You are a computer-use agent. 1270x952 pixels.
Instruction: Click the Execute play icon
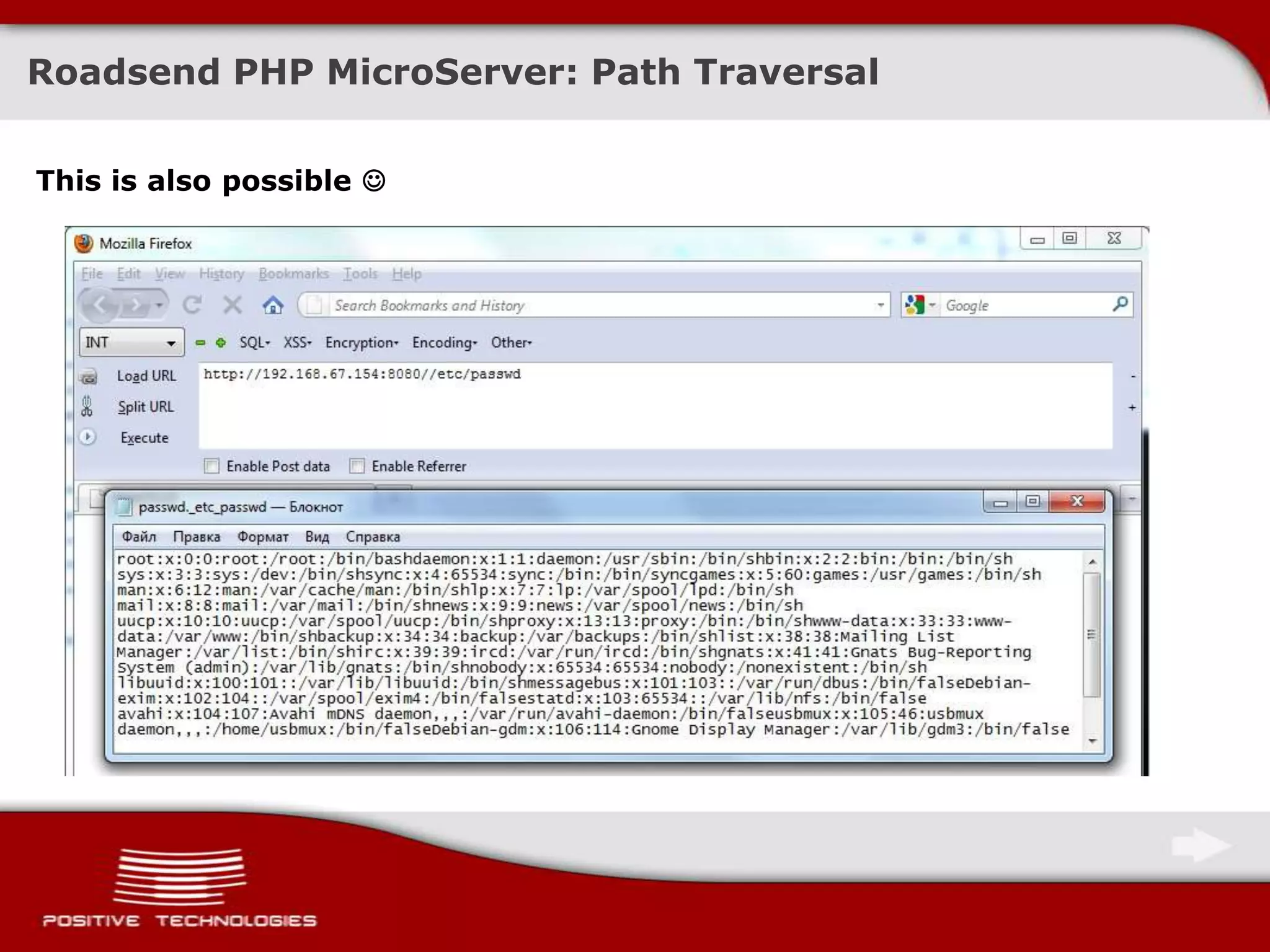coord(87,437)
